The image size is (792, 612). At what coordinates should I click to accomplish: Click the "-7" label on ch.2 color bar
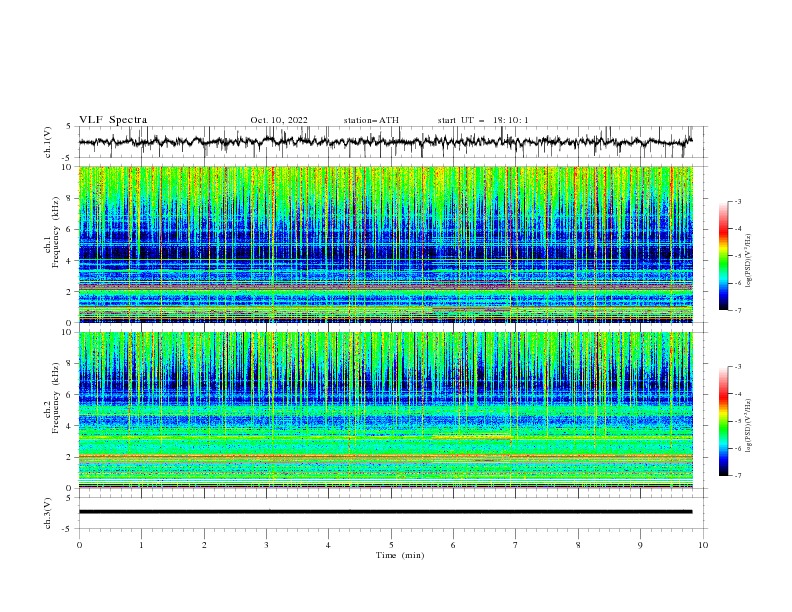[737, 476]
